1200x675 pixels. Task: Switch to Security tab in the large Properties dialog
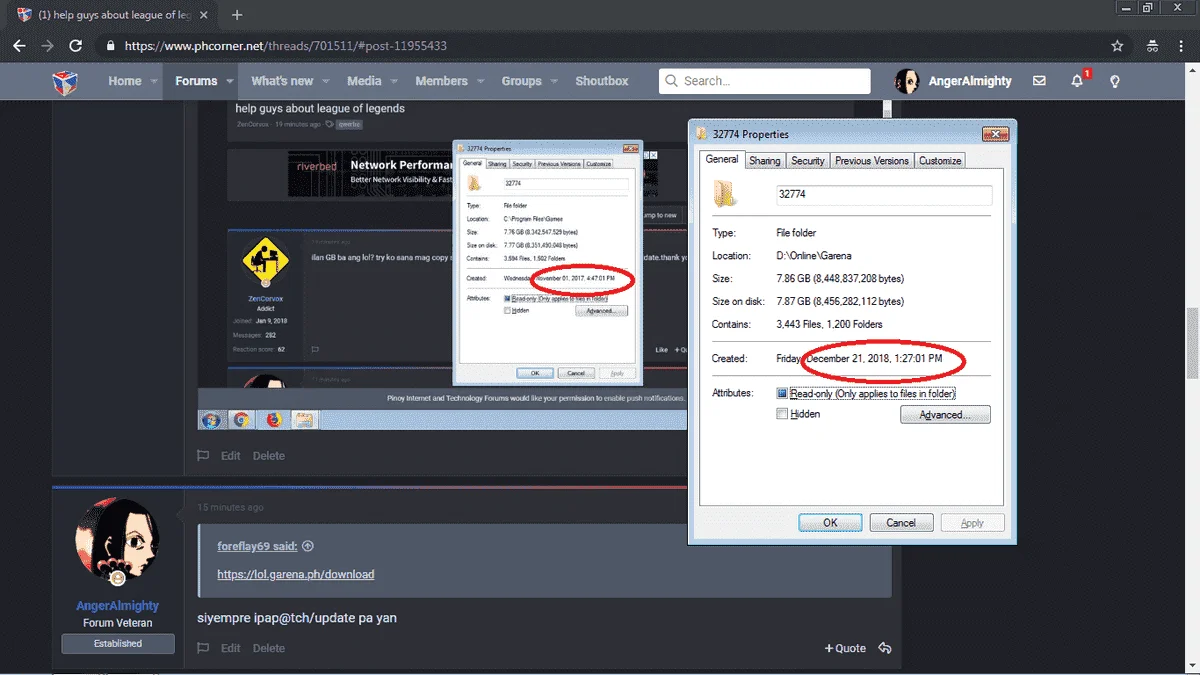[808, 160]
